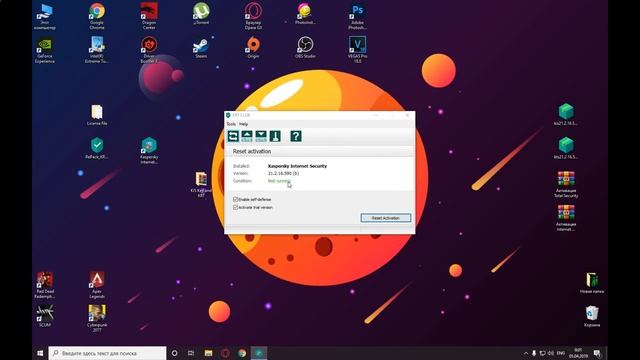
Task: Select the Kaspersky Internet Security product name
Action: pos(297,166)
